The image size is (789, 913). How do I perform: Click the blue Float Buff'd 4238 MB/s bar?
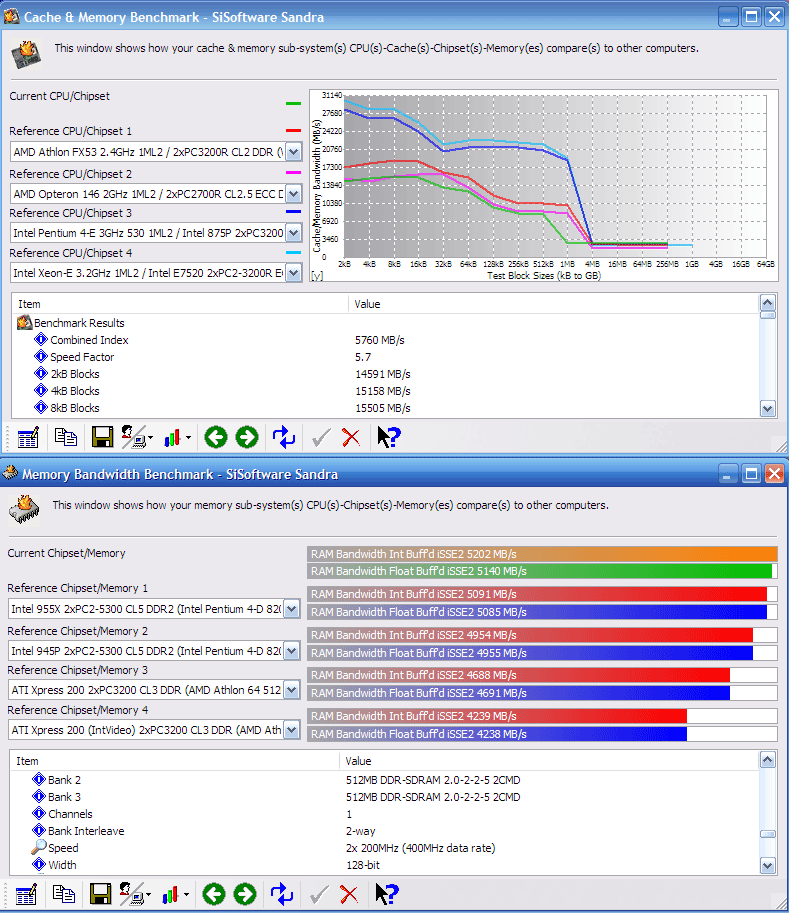pos(497,734)
